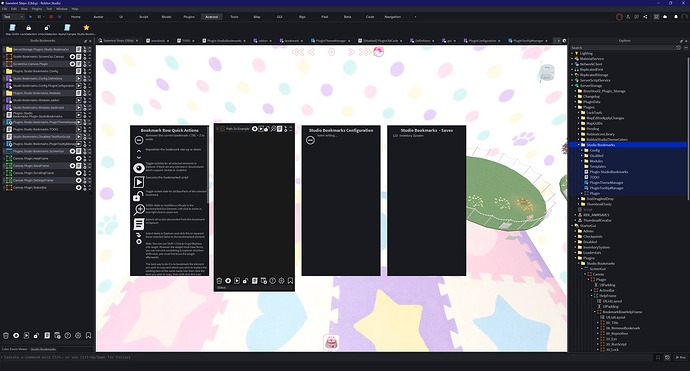The height and width of the screenshot is (371, 690).
Task: Click the Explorer search field
Action: point(623,48)
